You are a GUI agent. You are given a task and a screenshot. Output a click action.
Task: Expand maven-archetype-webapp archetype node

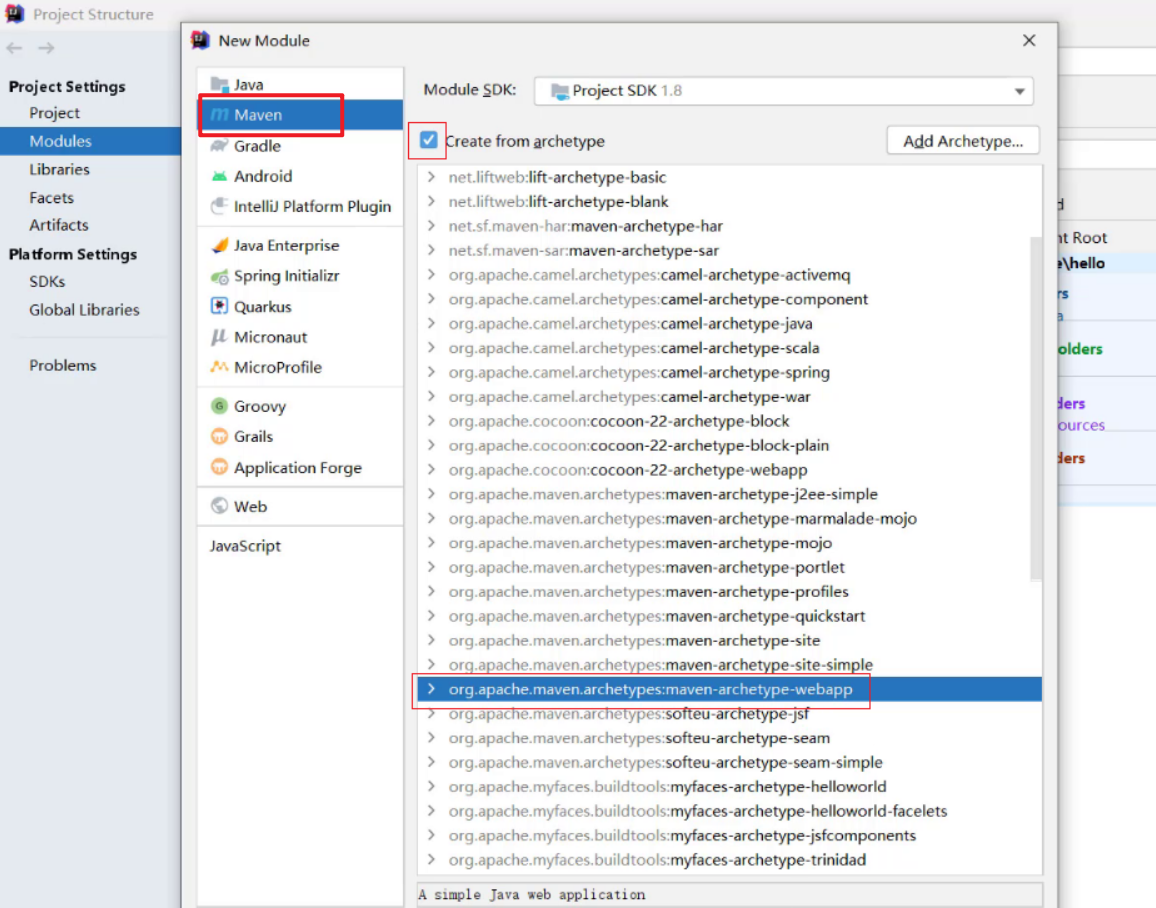coord(431,688)
